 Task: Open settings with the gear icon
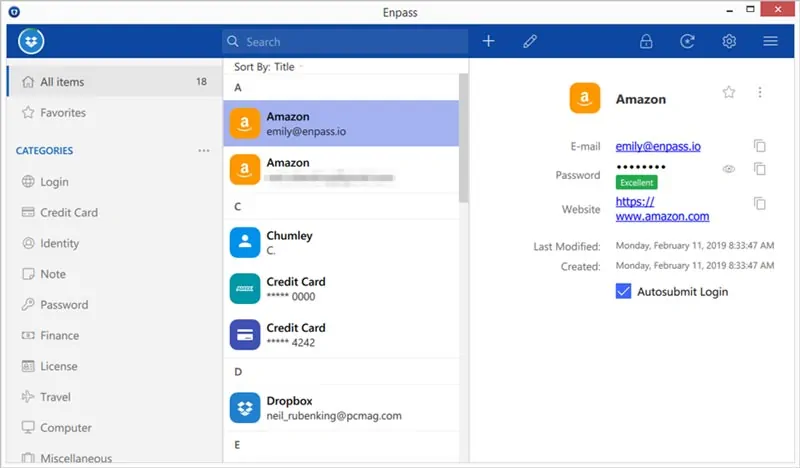729,41
